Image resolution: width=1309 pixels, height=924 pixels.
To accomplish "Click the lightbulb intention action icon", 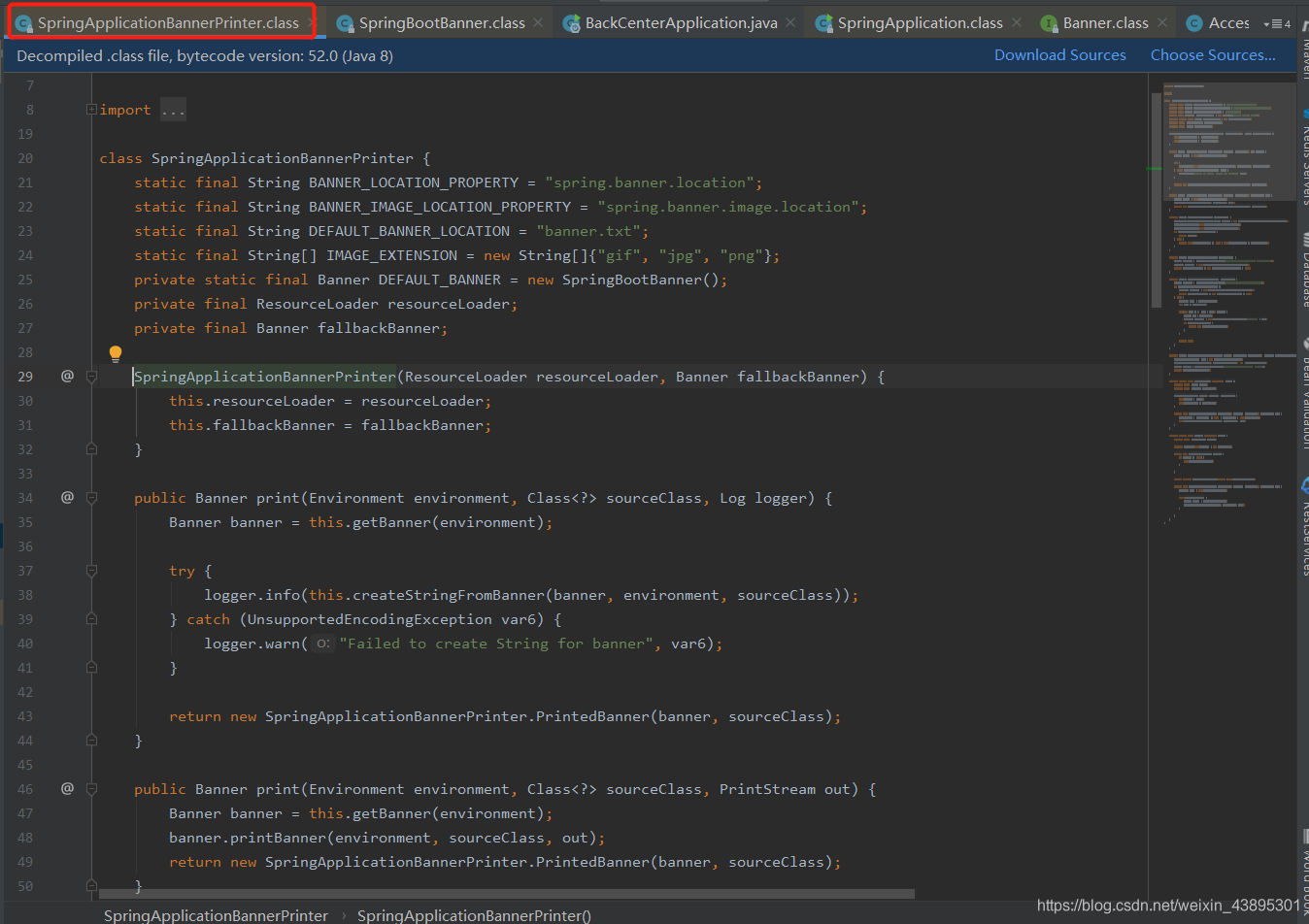I will (116, 354).
